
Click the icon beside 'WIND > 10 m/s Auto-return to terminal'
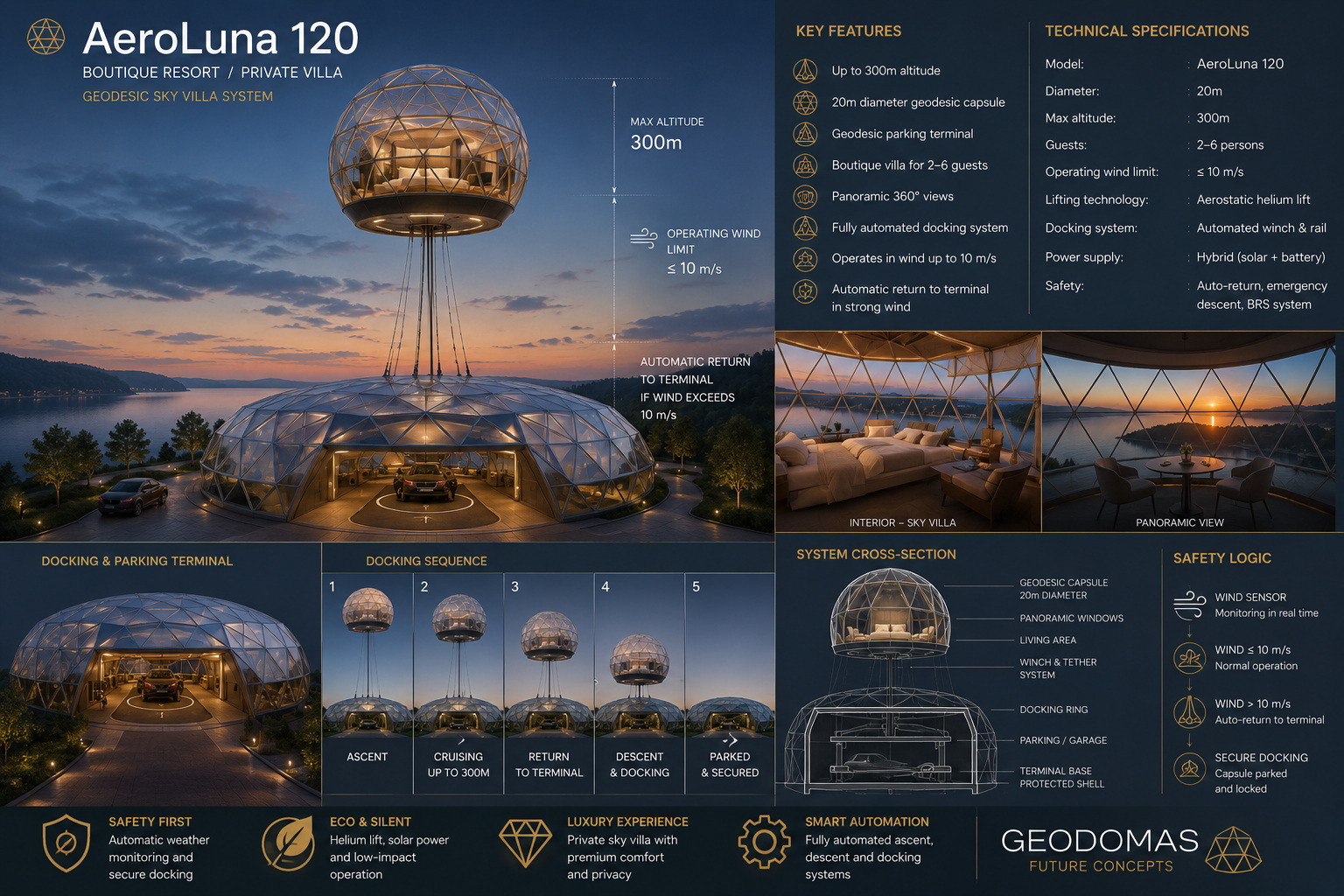tap(1190, 711)
